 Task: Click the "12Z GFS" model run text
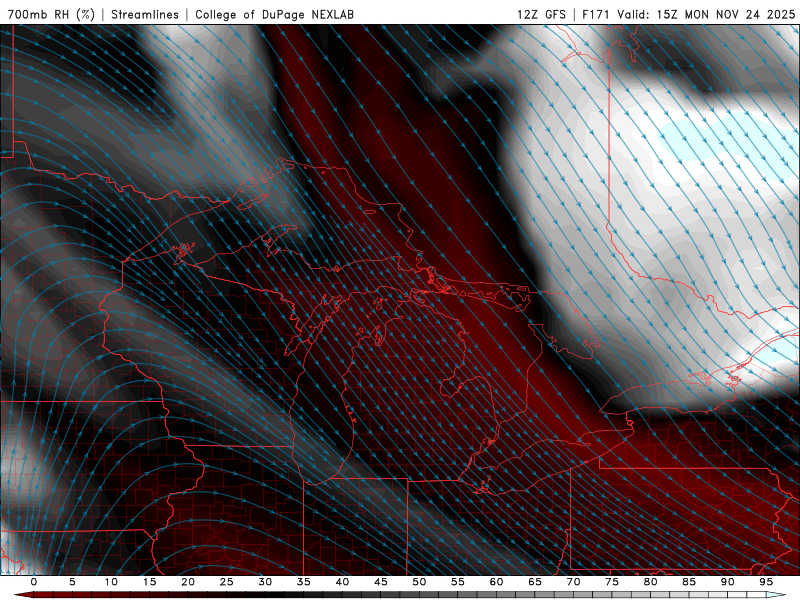pyautogui.click(x=541, y=14)
